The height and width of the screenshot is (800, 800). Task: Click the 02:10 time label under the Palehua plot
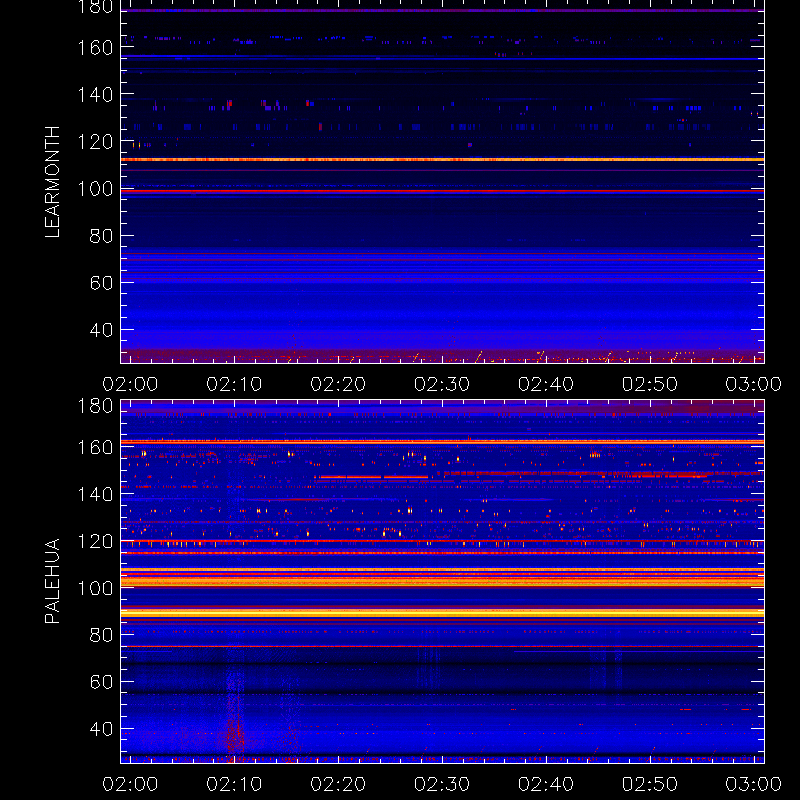coord(234,784)
